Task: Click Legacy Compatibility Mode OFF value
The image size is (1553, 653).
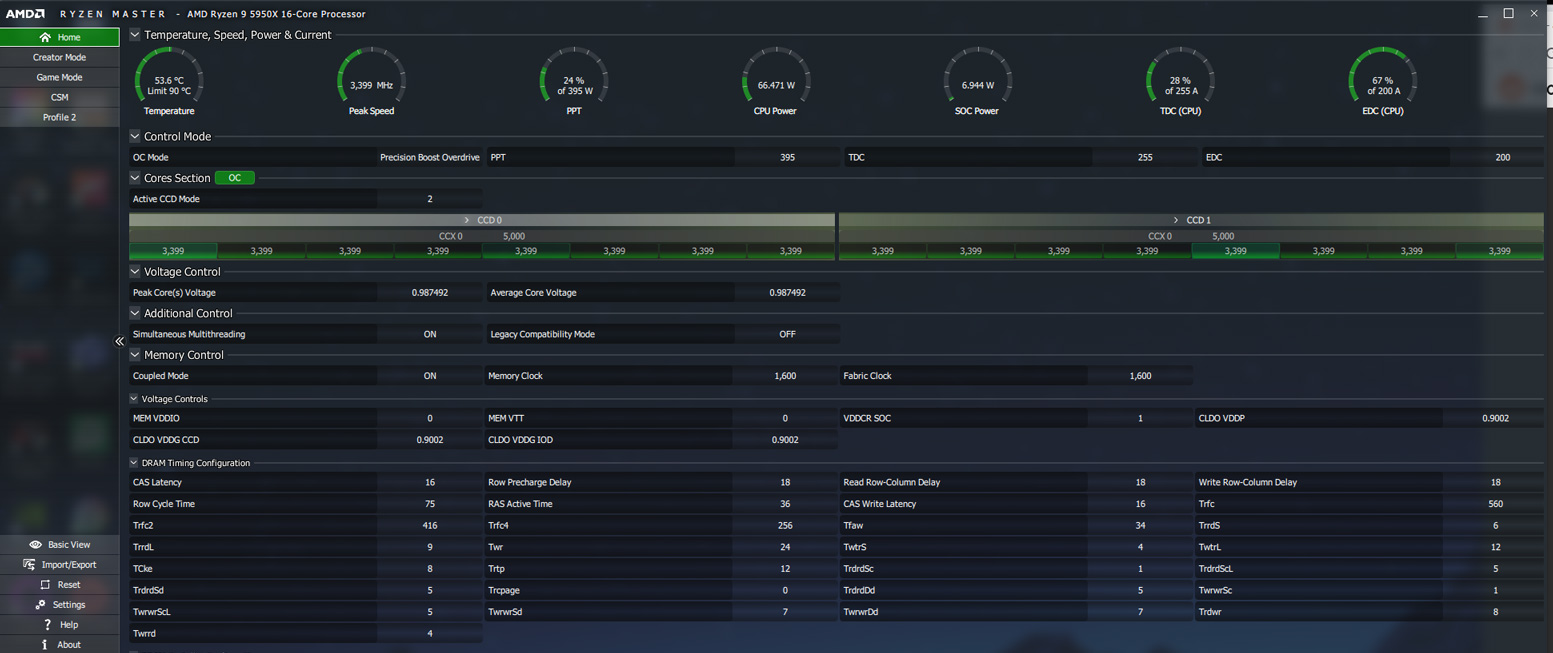Action: coord(787,334)
